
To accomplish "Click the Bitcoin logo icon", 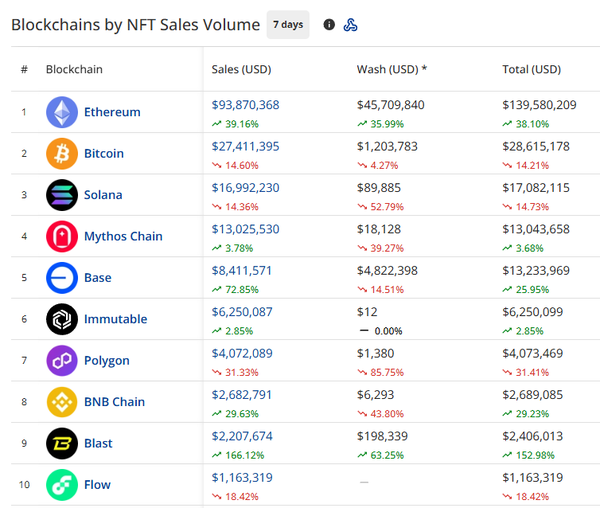I will [62, 154].
